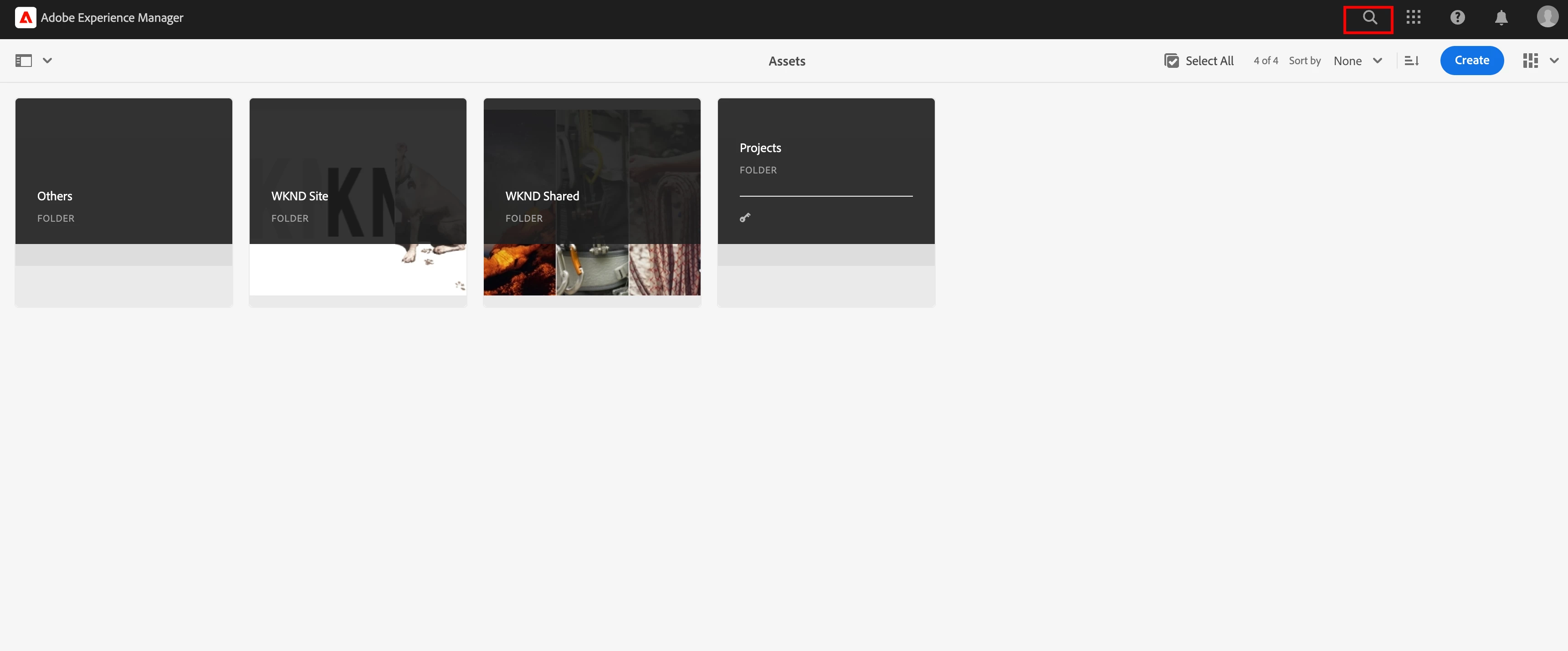Click the key icon on Projects card
Image resolution: width=1568 pixels, height=651 pixels.
coord(745,217)
